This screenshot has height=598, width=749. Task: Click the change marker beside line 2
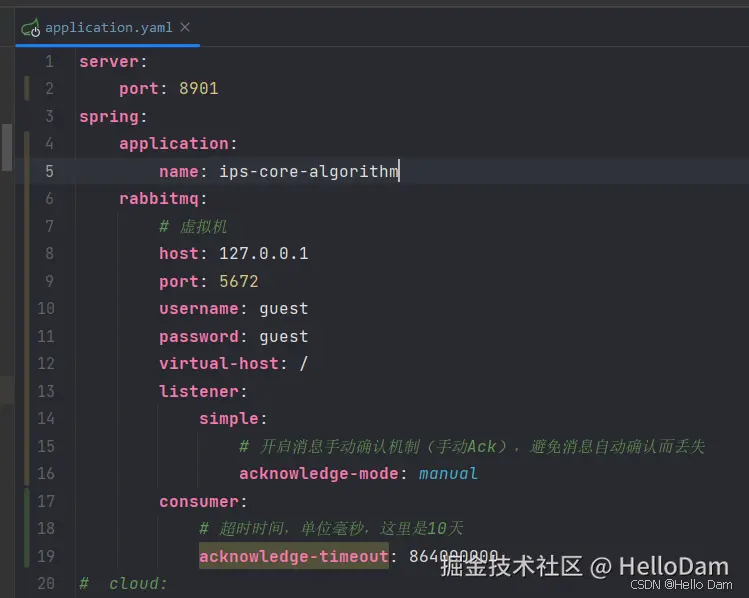(27, 89)
